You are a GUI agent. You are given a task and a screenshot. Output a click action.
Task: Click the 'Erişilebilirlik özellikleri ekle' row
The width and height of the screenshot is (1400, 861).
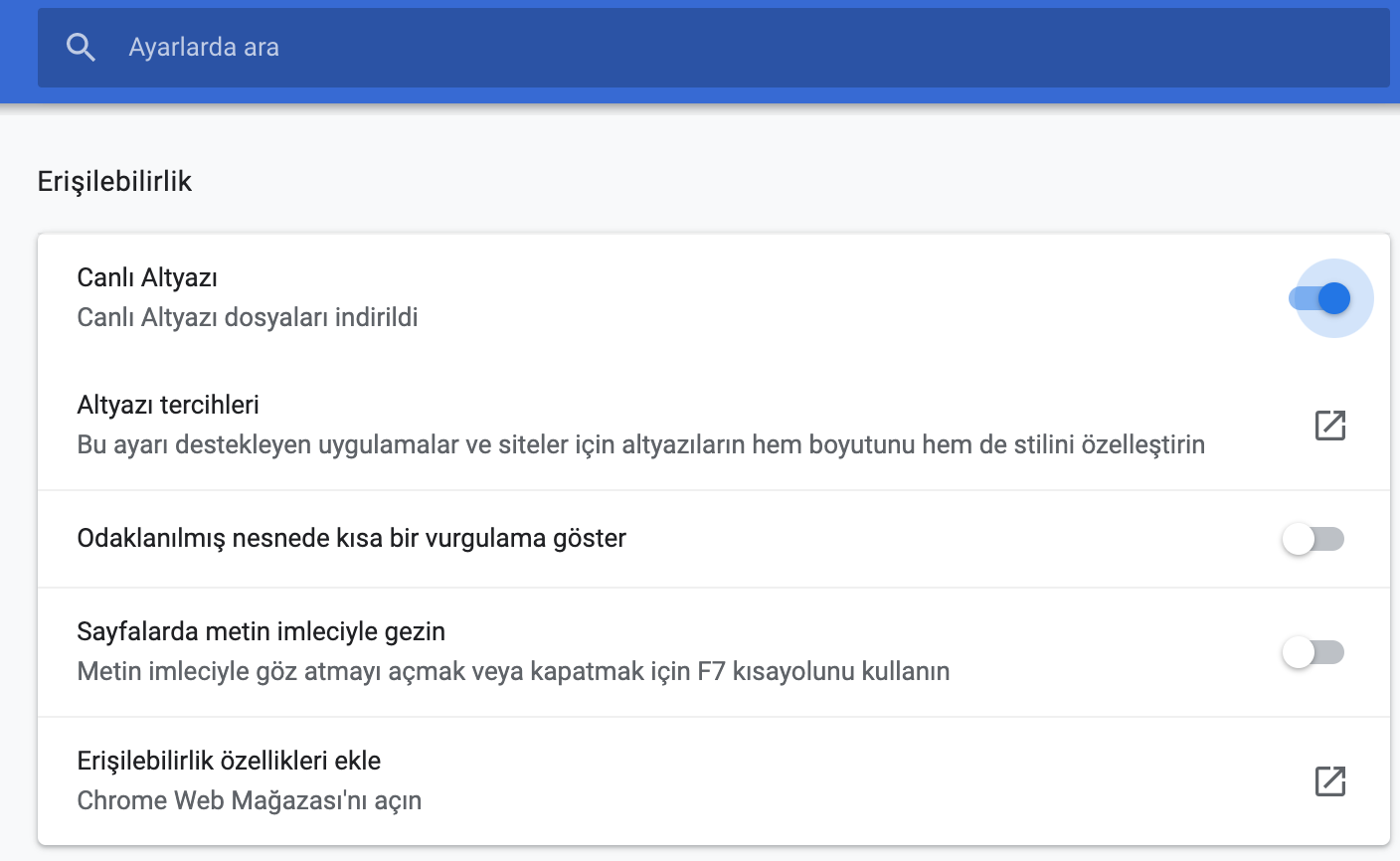(230, 760)
